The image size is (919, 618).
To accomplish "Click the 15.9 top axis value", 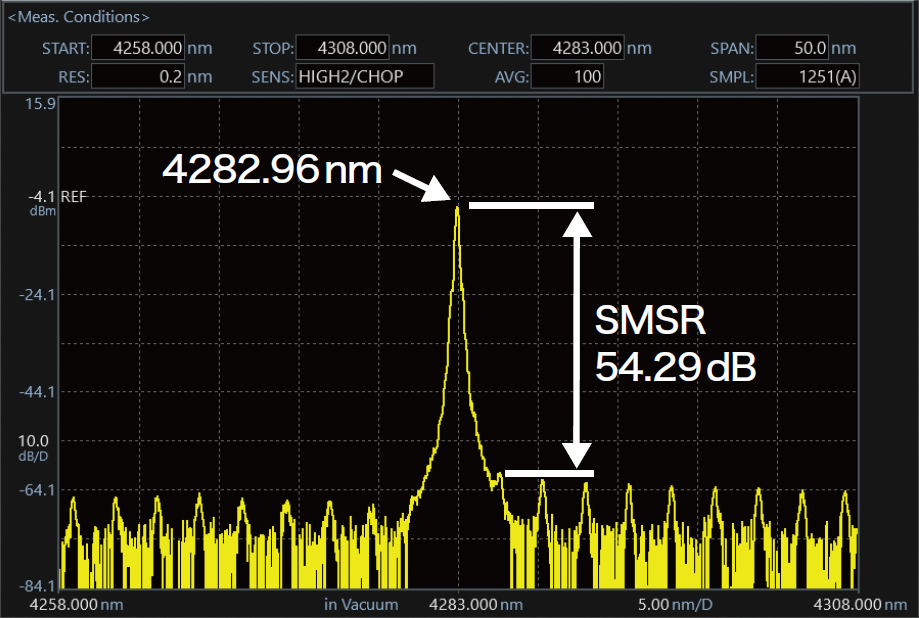I will click(40, 104).
